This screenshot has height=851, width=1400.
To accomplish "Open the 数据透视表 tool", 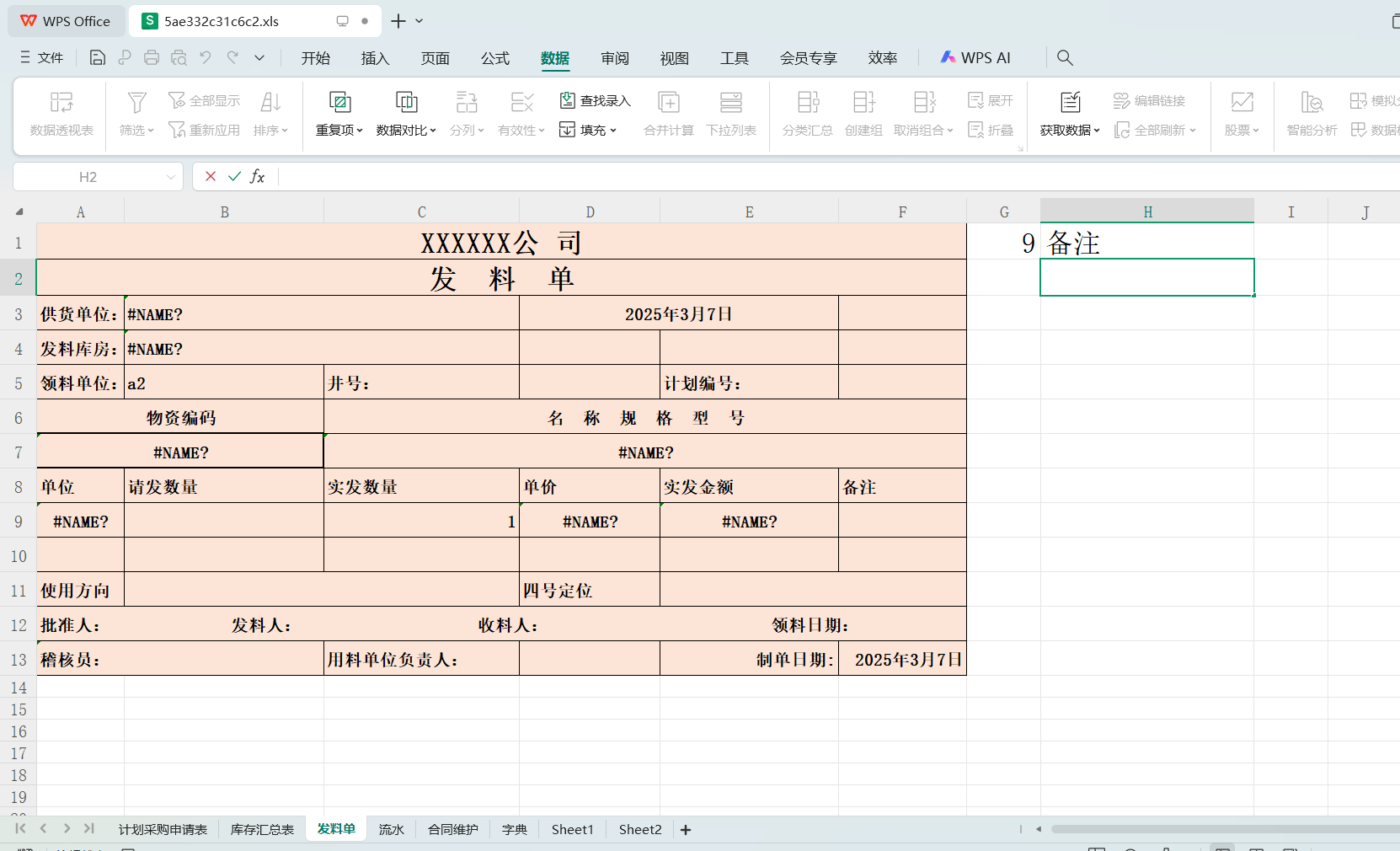I will (x=60, y=114).
